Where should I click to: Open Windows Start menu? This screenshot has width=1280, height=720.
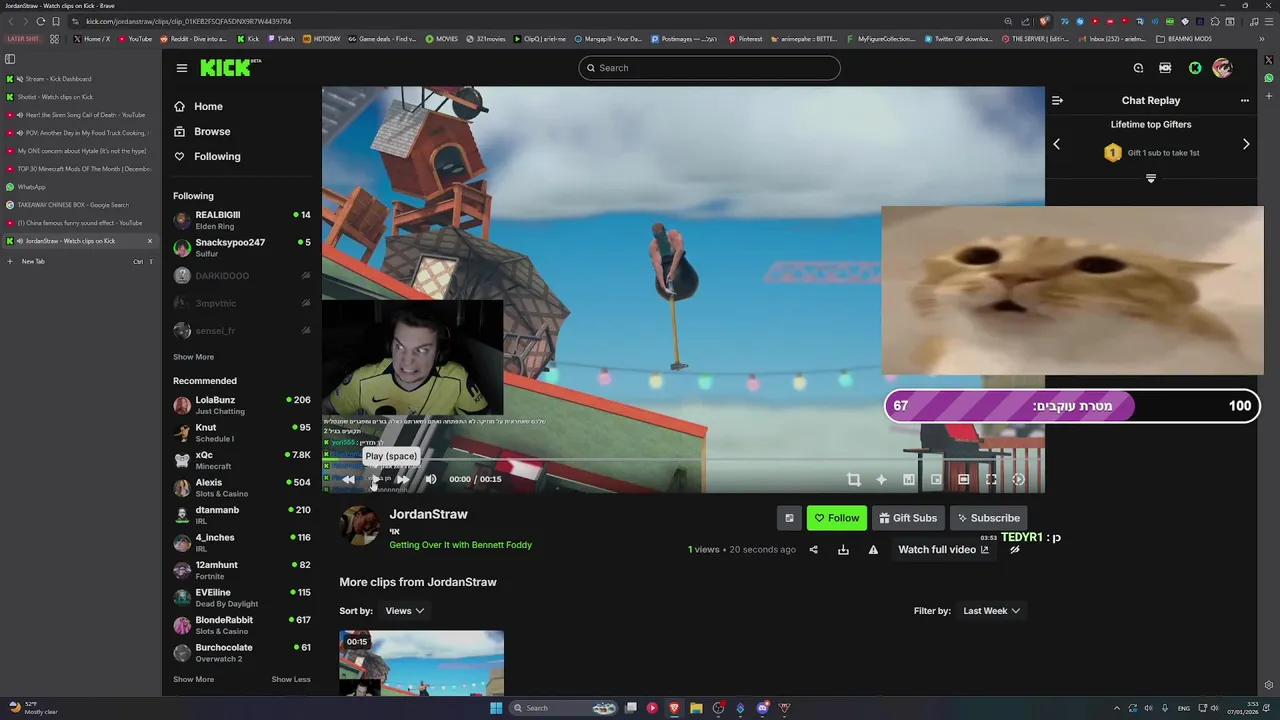click(496, 708)
